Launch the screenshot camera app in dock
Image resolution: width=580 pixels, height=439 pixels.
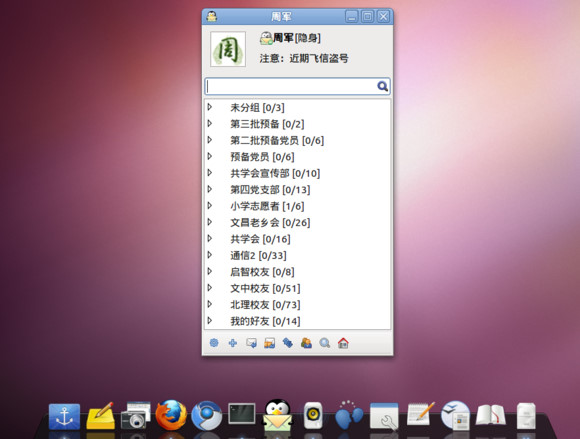pyautogui.click(x=136, y=415)
